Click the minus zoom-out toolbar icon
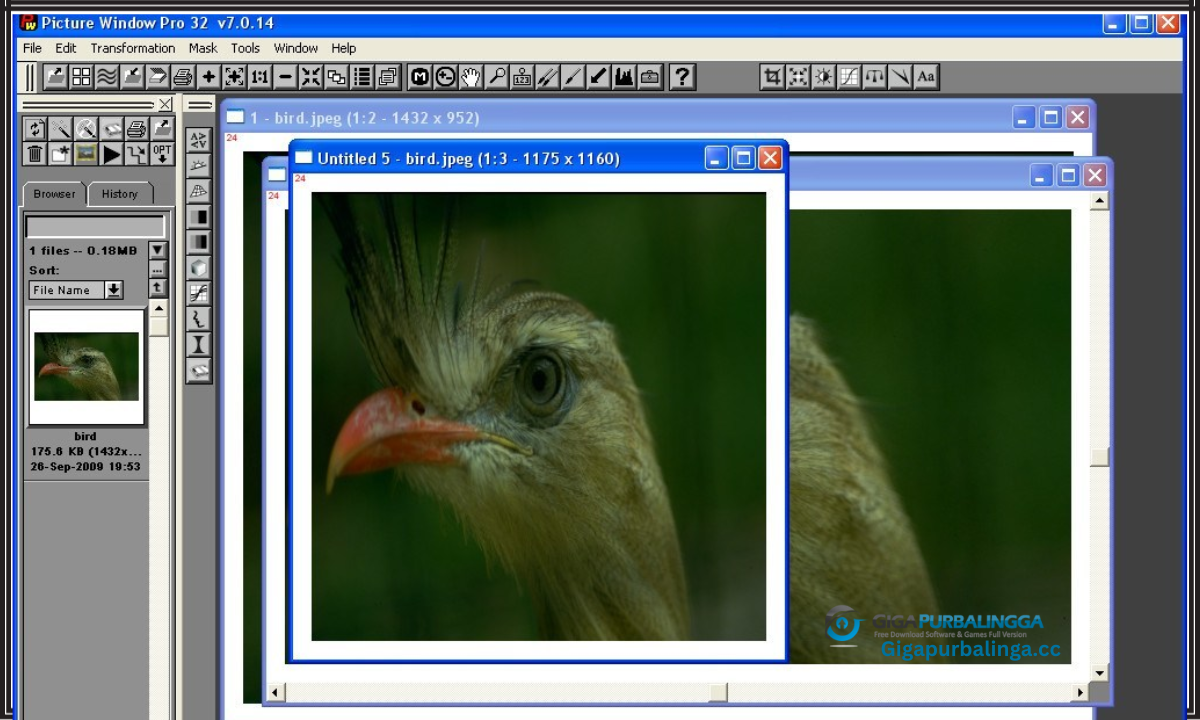The height and width of the screenshot is (720, 1200). (x=286, y=77)
